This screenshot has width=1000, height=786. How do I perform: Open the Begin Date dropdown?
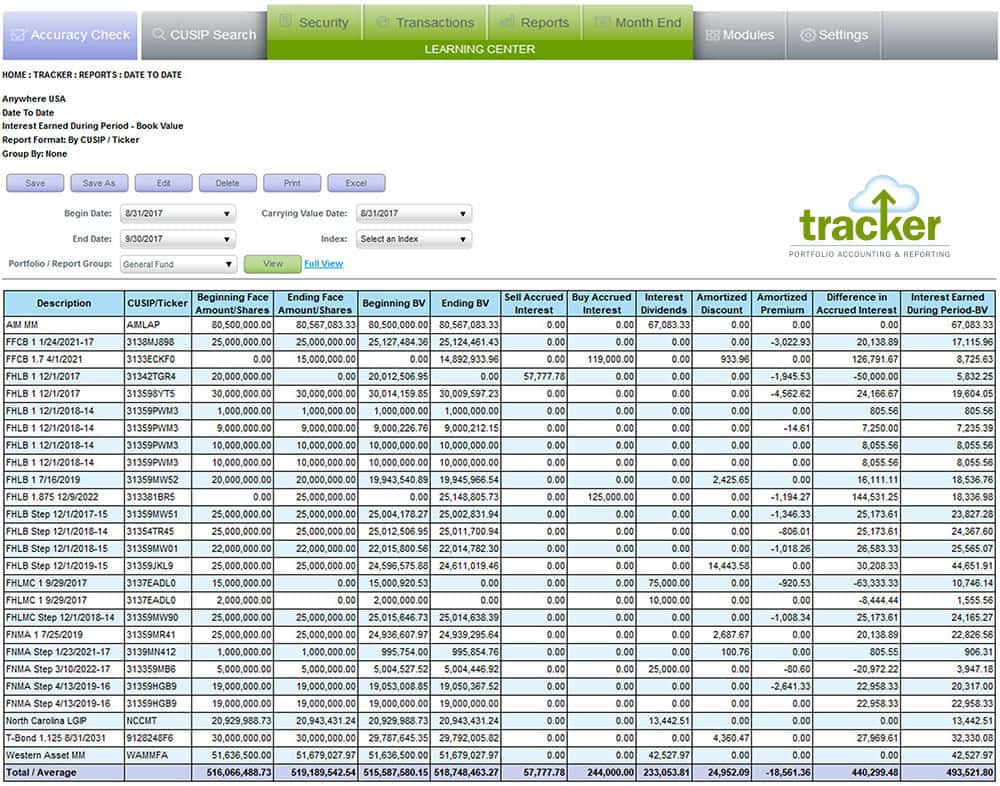pyautogui.click(x=177, y=213)
